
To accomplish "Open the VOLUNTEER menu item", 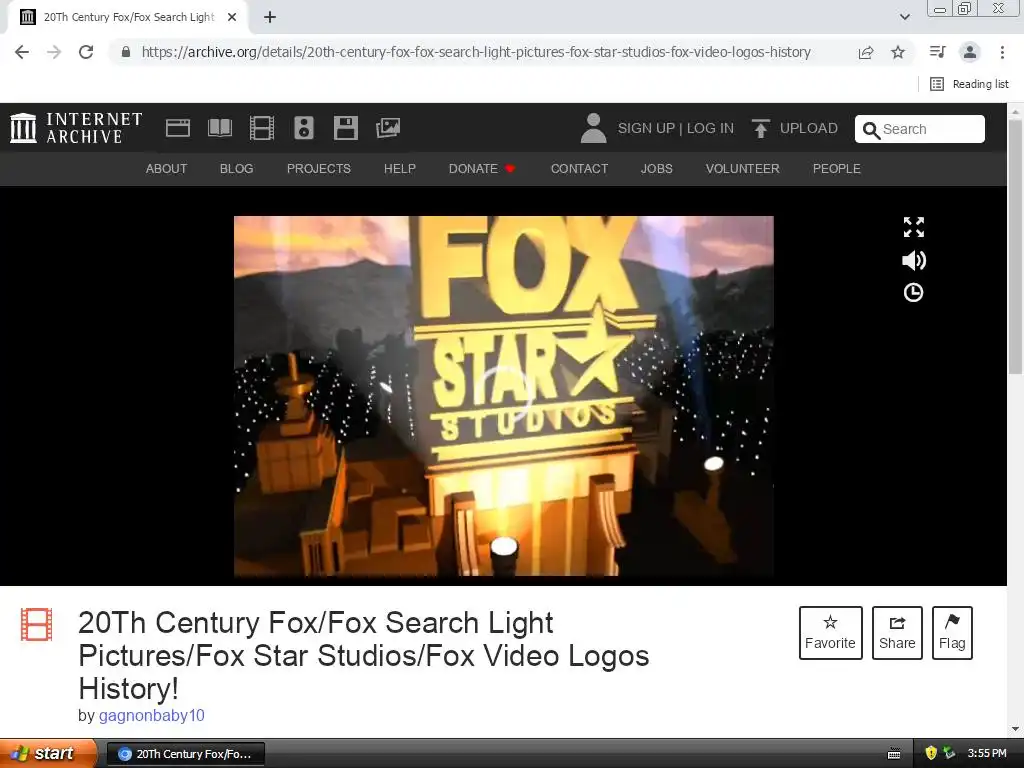I will pyautogui.click(x=743, y=168).
